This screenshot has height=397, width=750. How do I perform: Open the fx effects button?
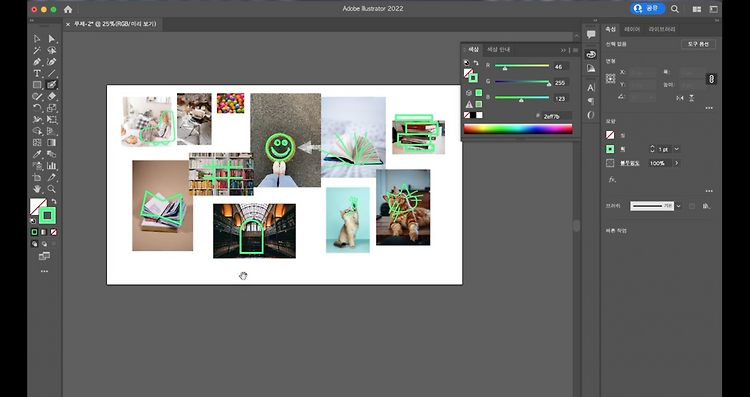[x=612, y=179]
